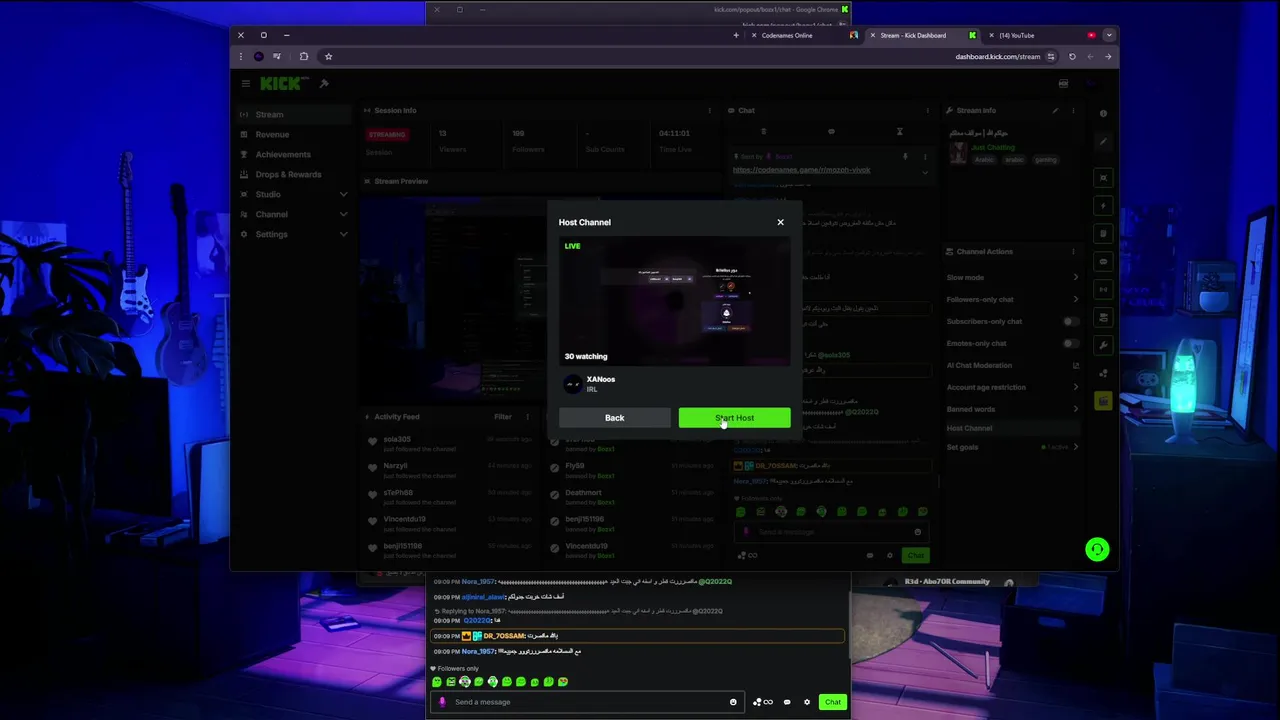Image resolution: width=1280 pixels, height=720 pixels.
Task: Open Channel Actions panel options menu
Action: [x=1073, y=252]
